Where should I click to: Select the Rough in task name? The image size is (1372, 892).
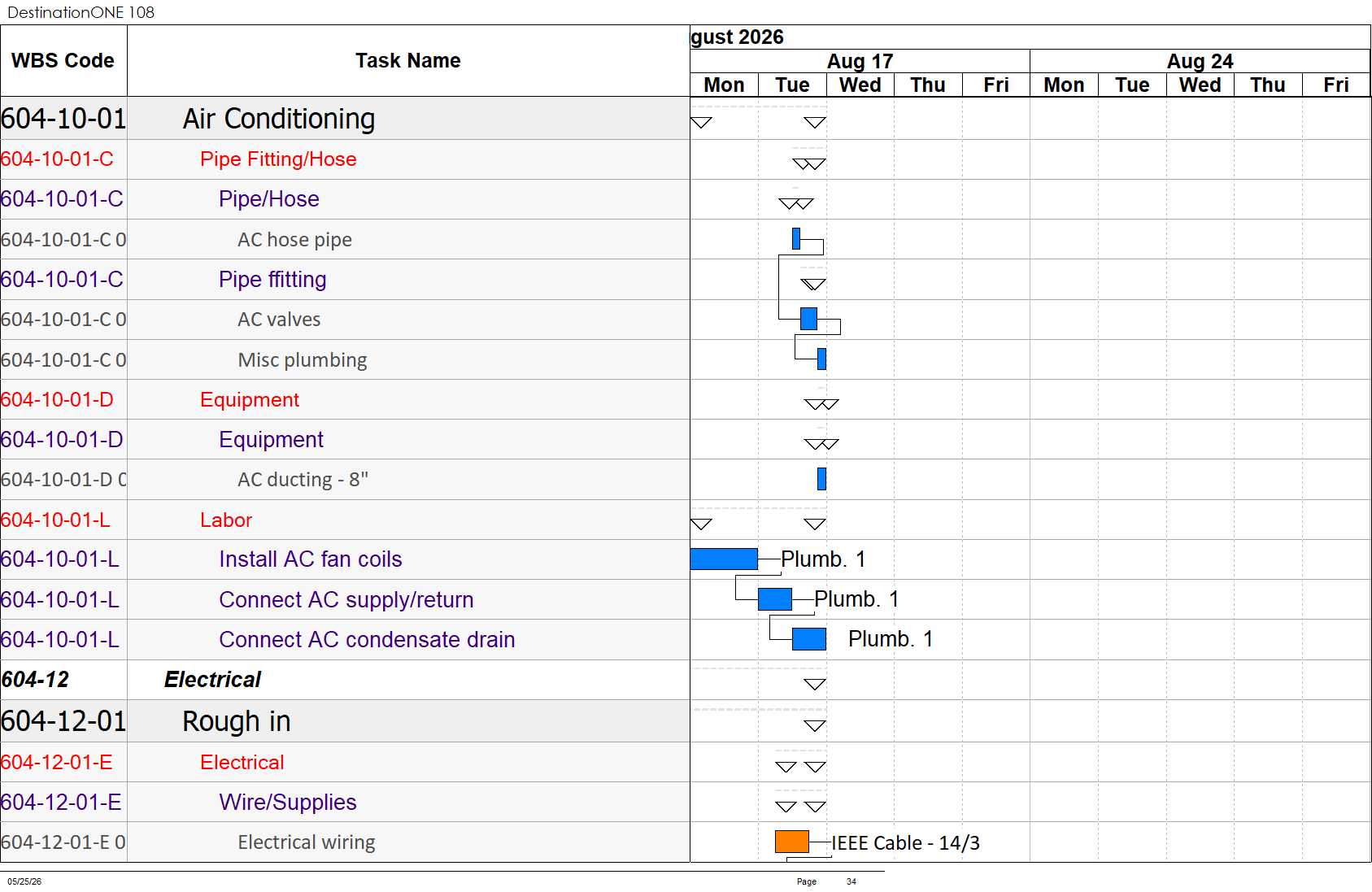point(237,721)
